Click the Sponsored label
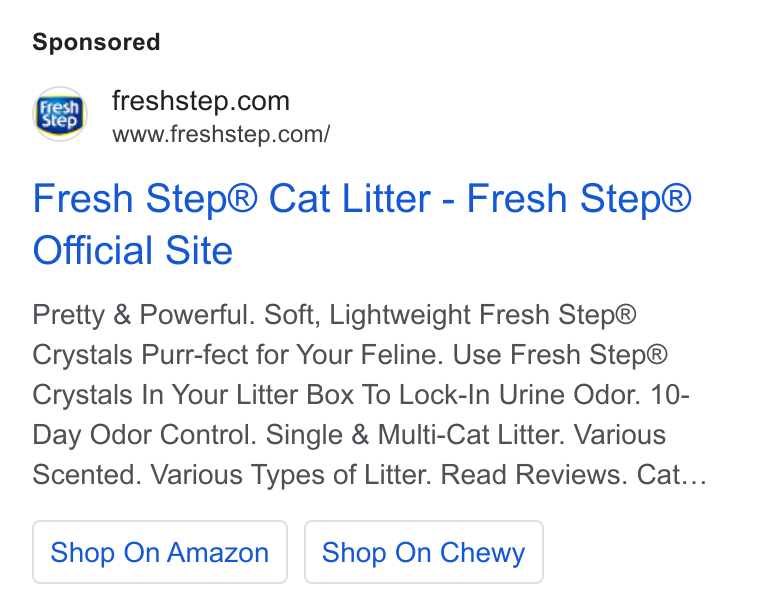This screenshot has width=760, height=616. coord(96,42)
